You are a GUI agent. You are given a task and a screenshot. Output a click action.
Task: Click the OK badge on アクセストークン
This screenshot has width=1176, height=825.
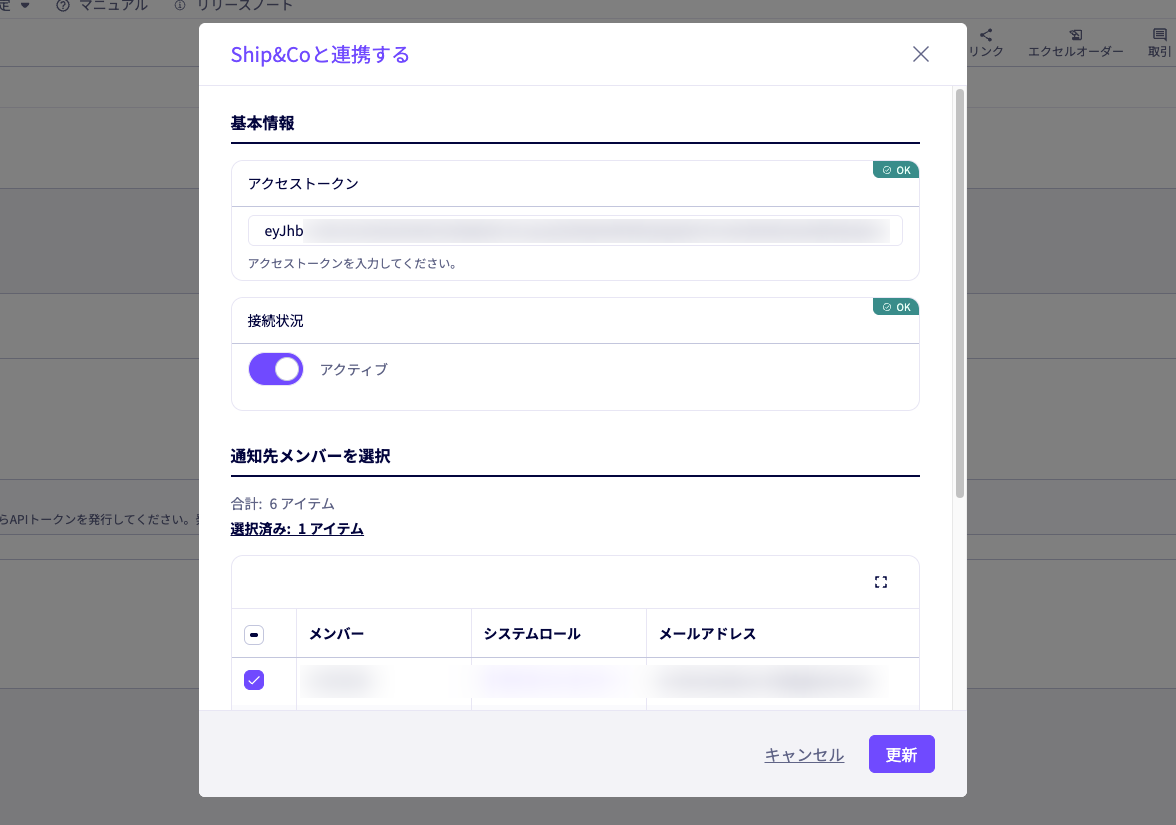click(896, 170)
